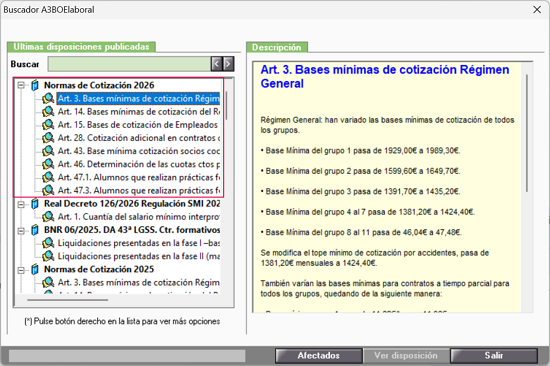This screenshot has width=550, height=366.
Task: Select BNR 06/2025. DA 43ª LGSS heading
Action: (132, 230)
